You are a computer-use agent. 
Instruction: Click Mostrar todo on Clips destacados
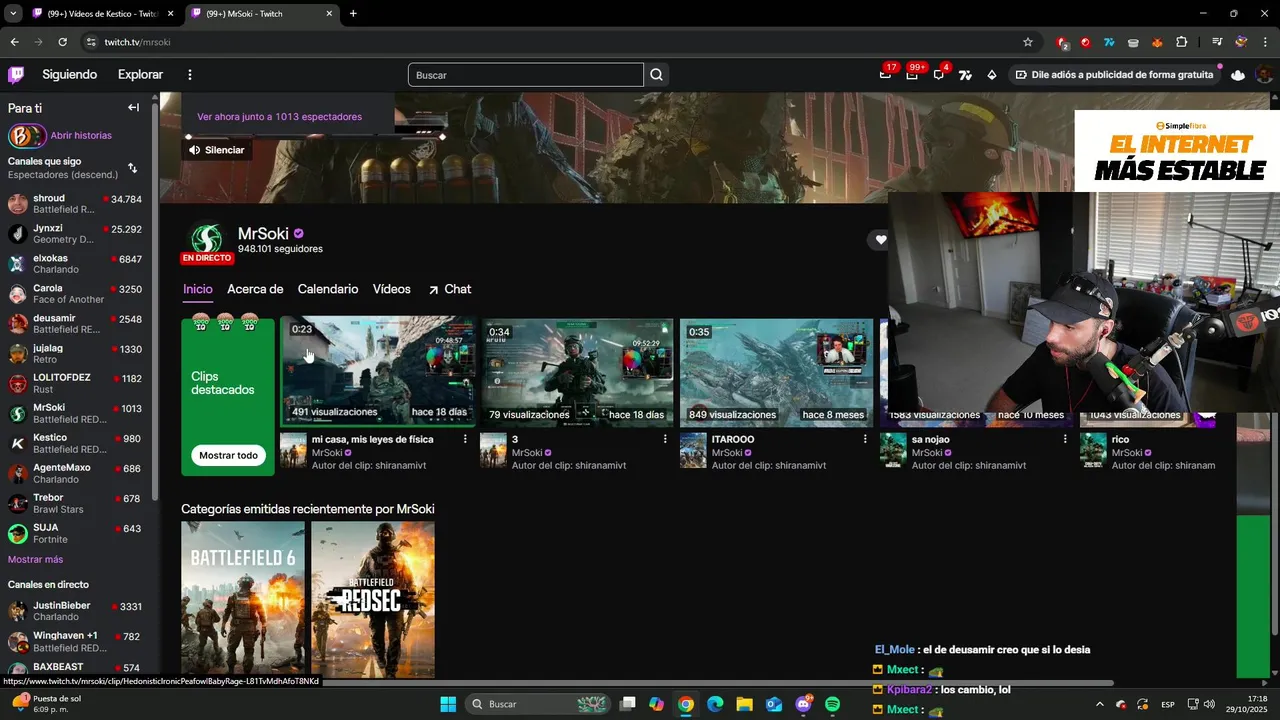click(228, 455)
